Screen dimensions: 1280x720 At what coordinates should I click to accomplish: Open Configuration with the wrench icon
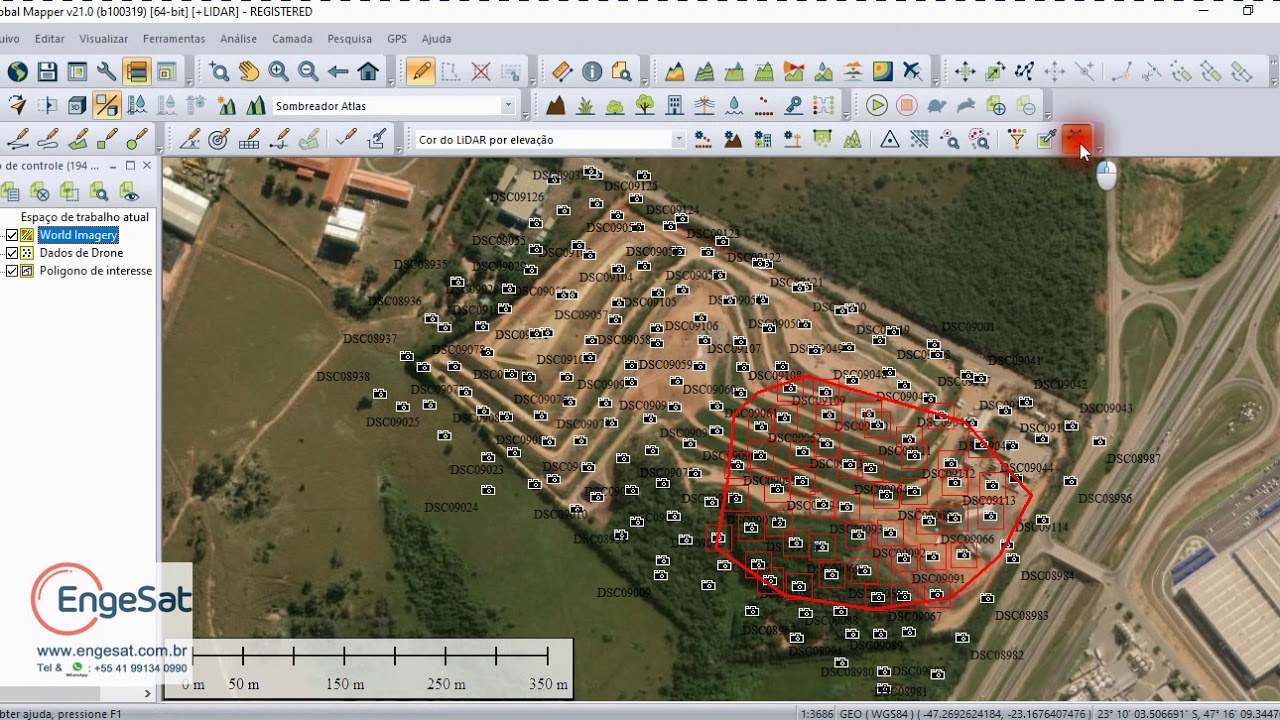(107, 72)
